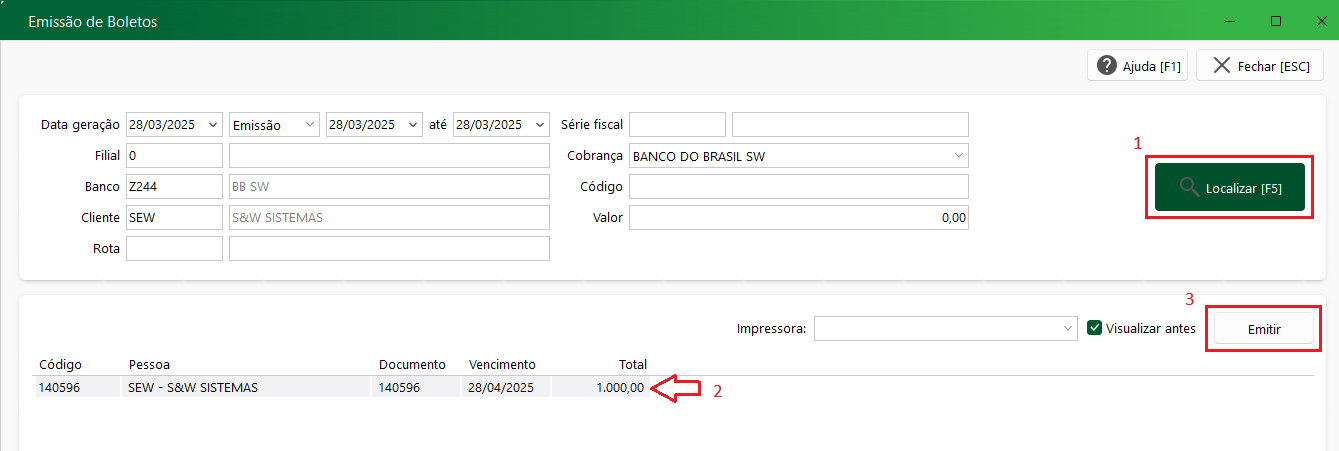Viewport: 1339px width, 451px height.
Task: Click the Emitir button
Action: [x=1264, y=329]
